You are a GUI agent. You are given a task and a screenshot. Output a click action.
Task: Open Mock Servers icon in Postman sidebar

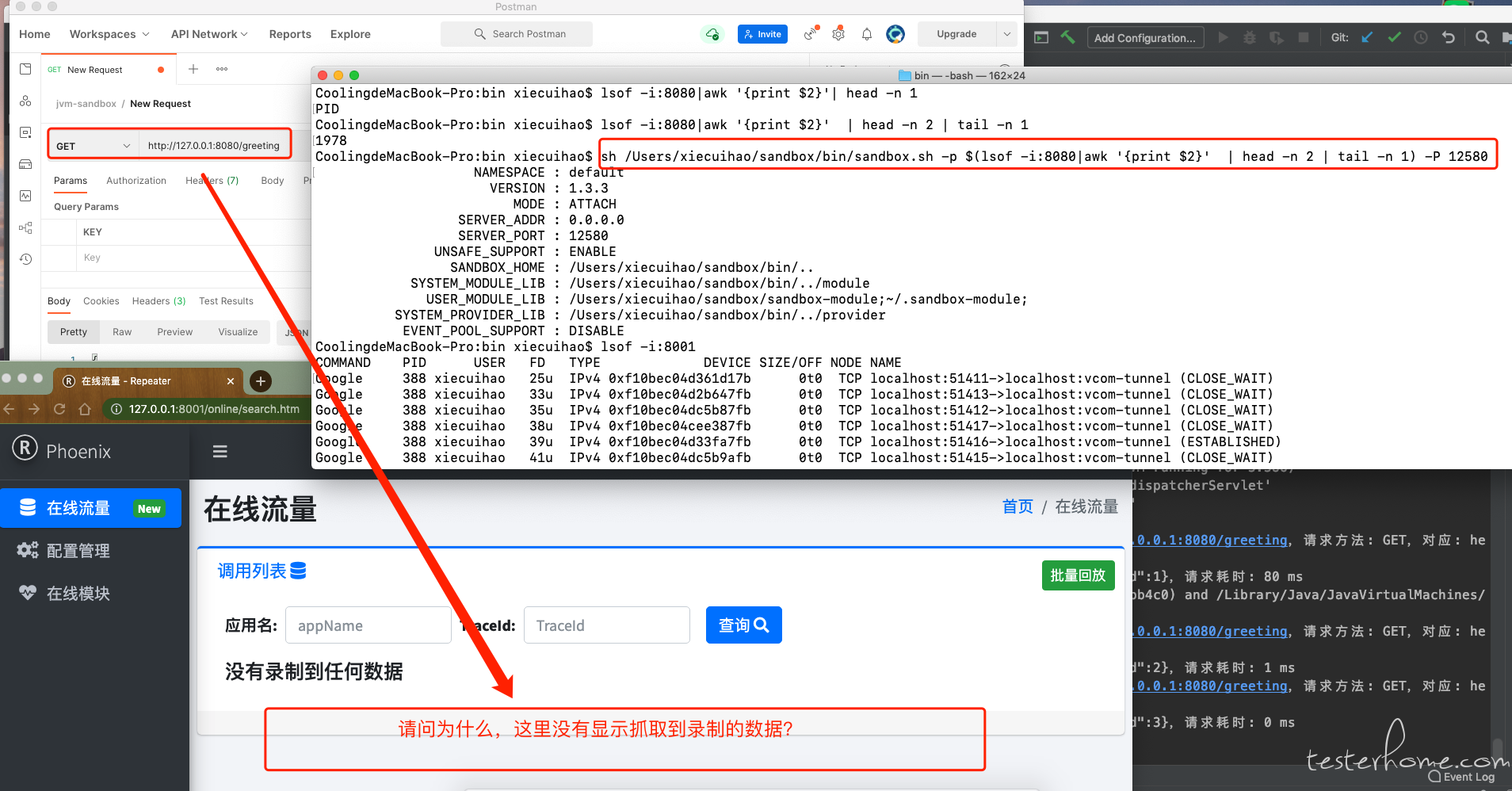(x=25, y=164)
